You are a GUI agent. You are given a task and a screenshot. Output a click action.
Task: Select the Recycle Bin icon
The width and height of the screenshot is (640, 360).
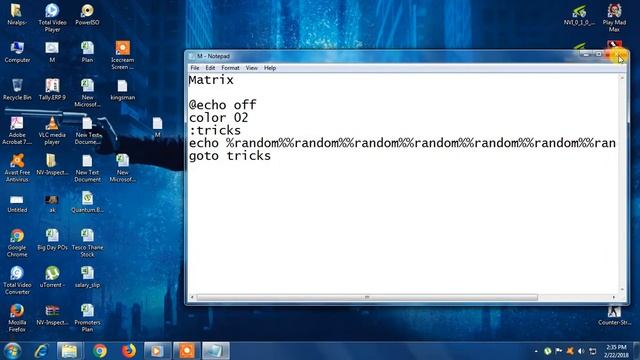(17, 89)
